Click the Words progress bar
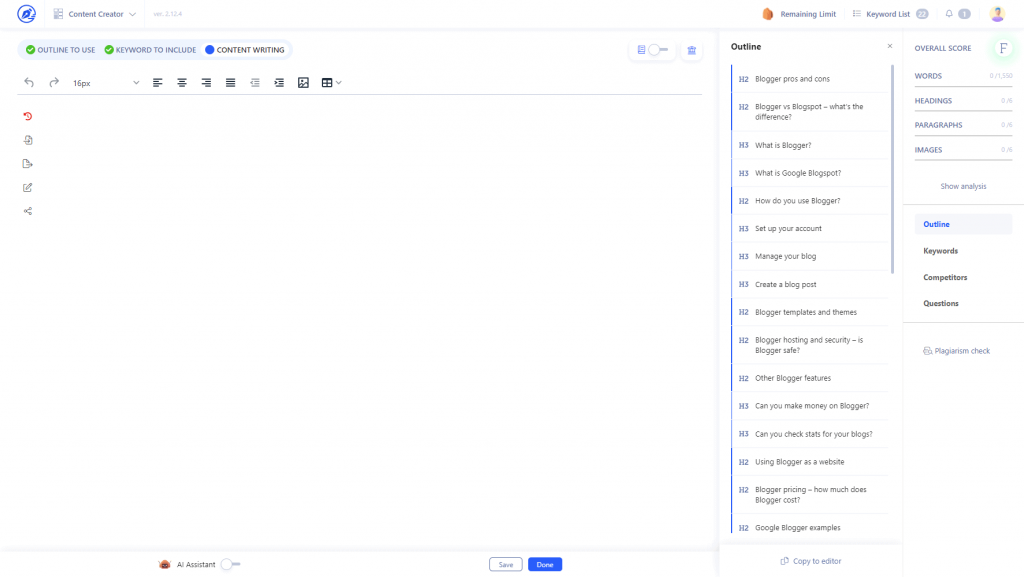 coord(963,86)
